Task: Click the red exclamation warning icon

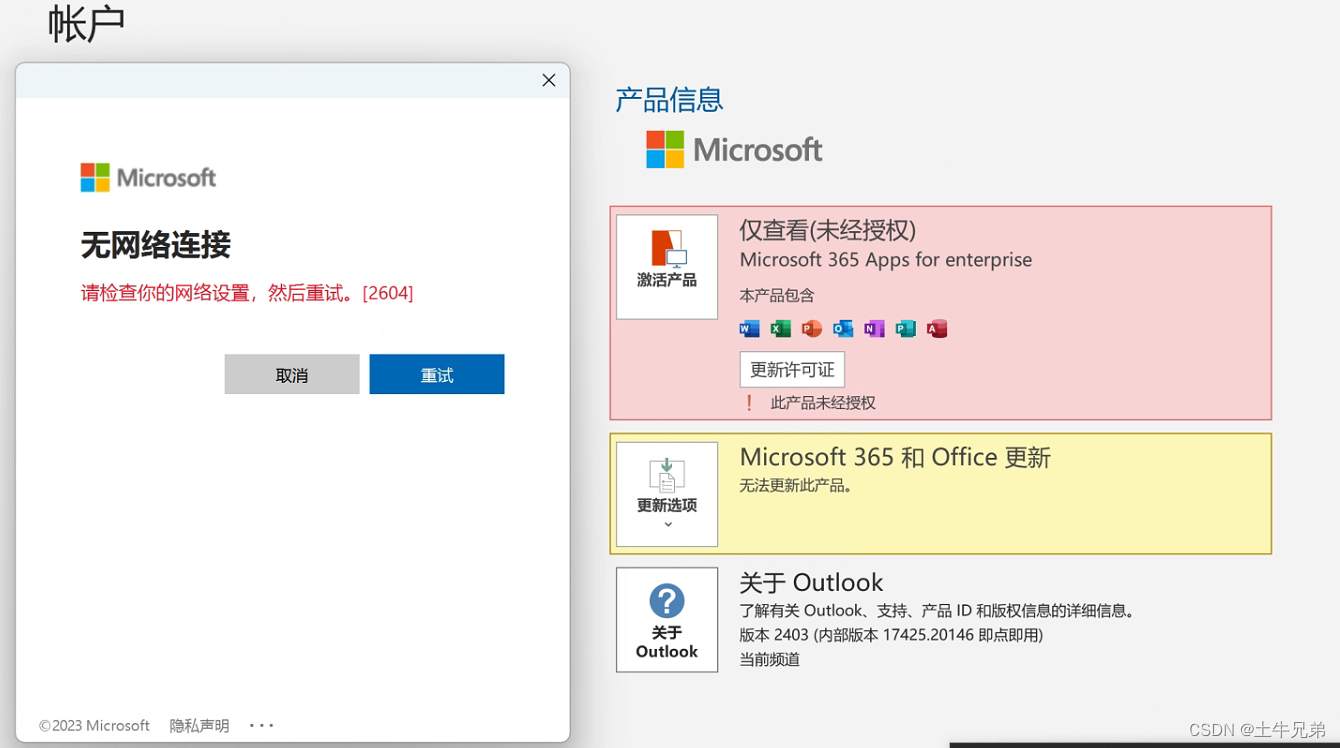Action: pos(749,403)
